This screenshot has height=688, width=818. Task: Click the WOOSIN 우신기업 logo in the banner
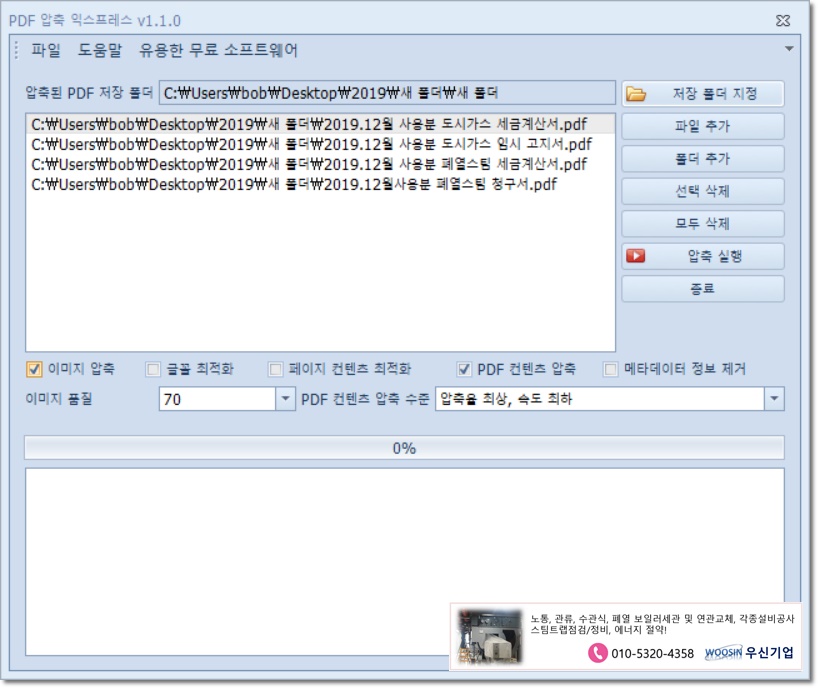(x=749, y=653)
